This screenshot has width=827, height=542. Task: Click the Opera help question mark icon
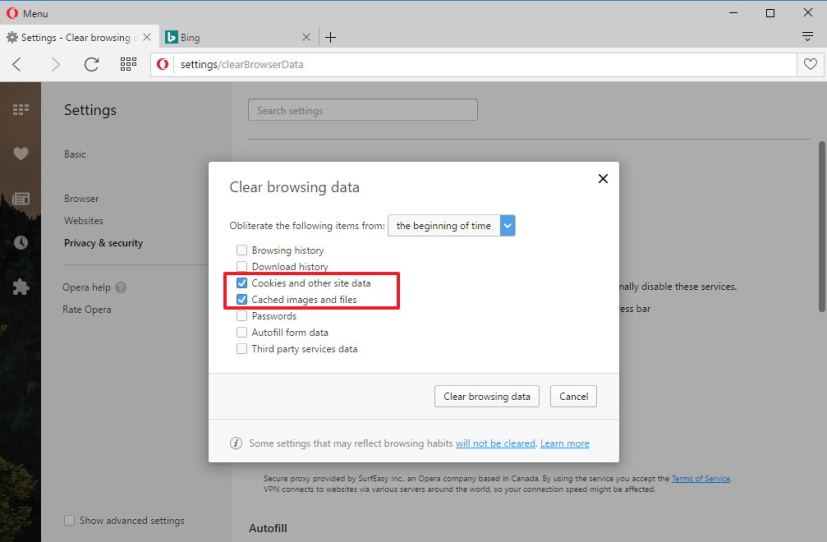coord(121,287)
